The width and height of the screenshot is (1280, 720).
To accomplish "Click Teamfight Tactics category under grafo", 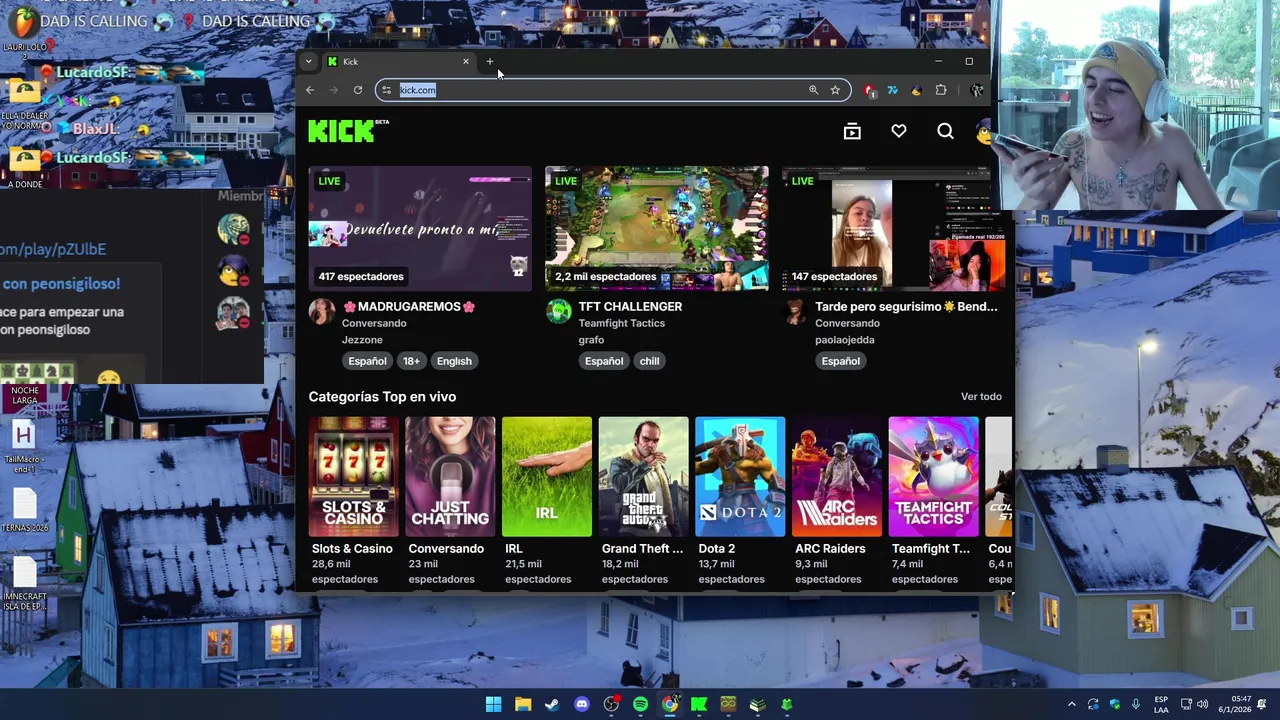I will (621, 324).
